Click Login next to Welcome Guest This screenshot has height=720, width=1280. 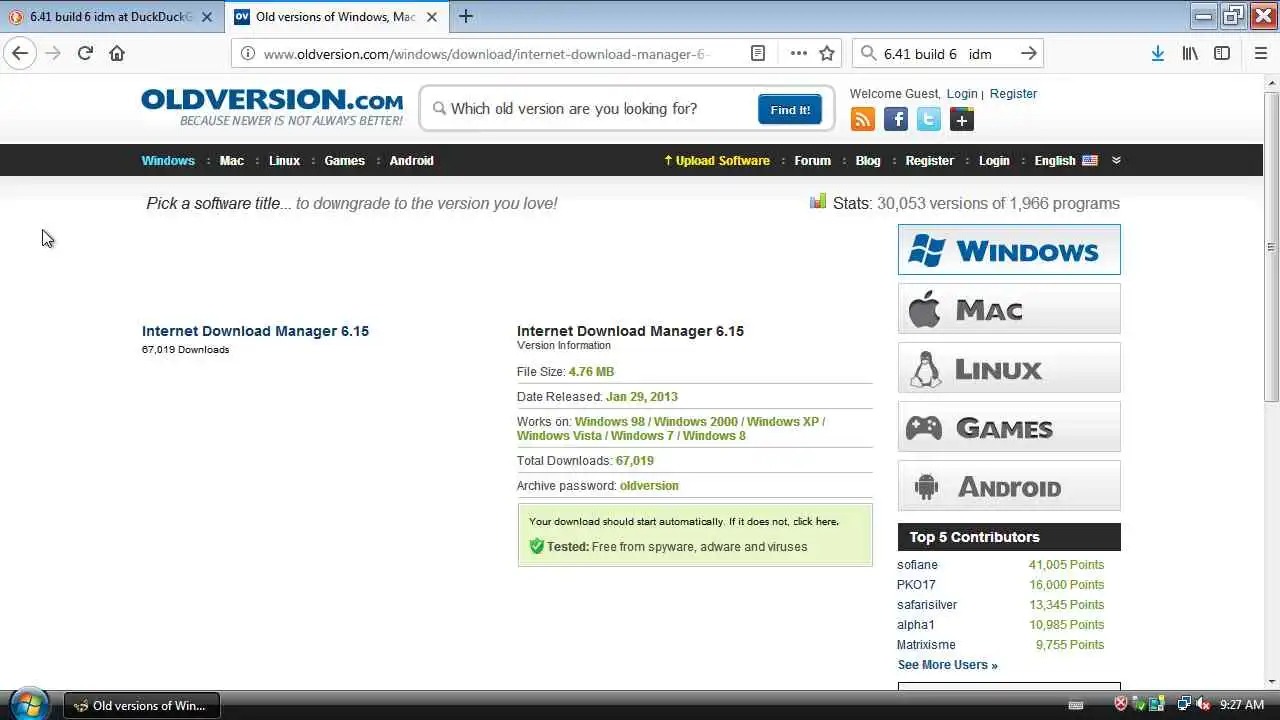[962, 93]
